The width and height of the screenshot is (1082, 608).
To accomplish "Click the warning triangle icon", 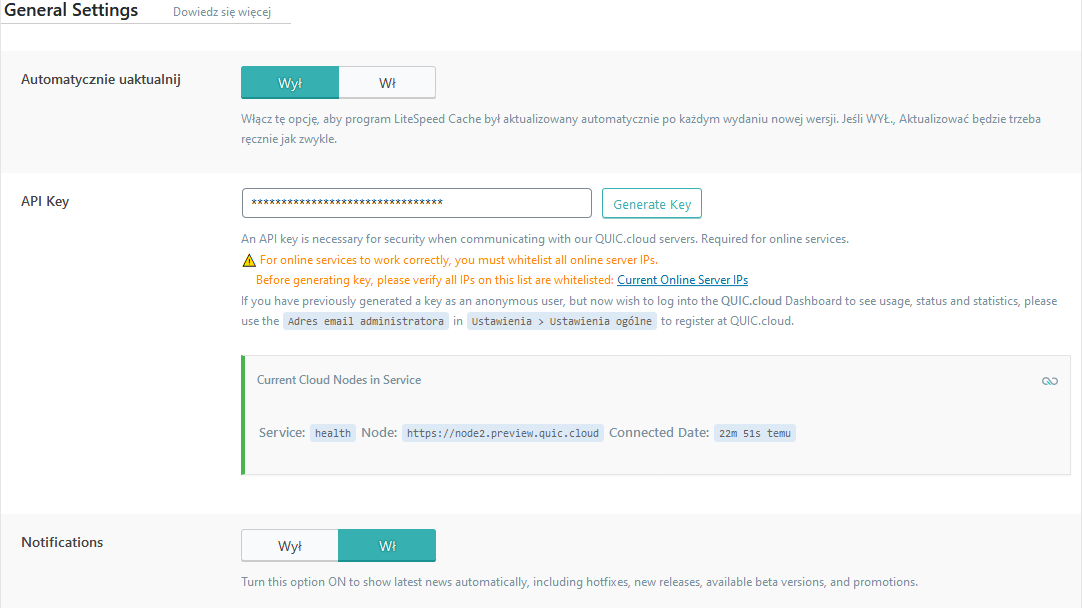I will click(x=249, y=260).
